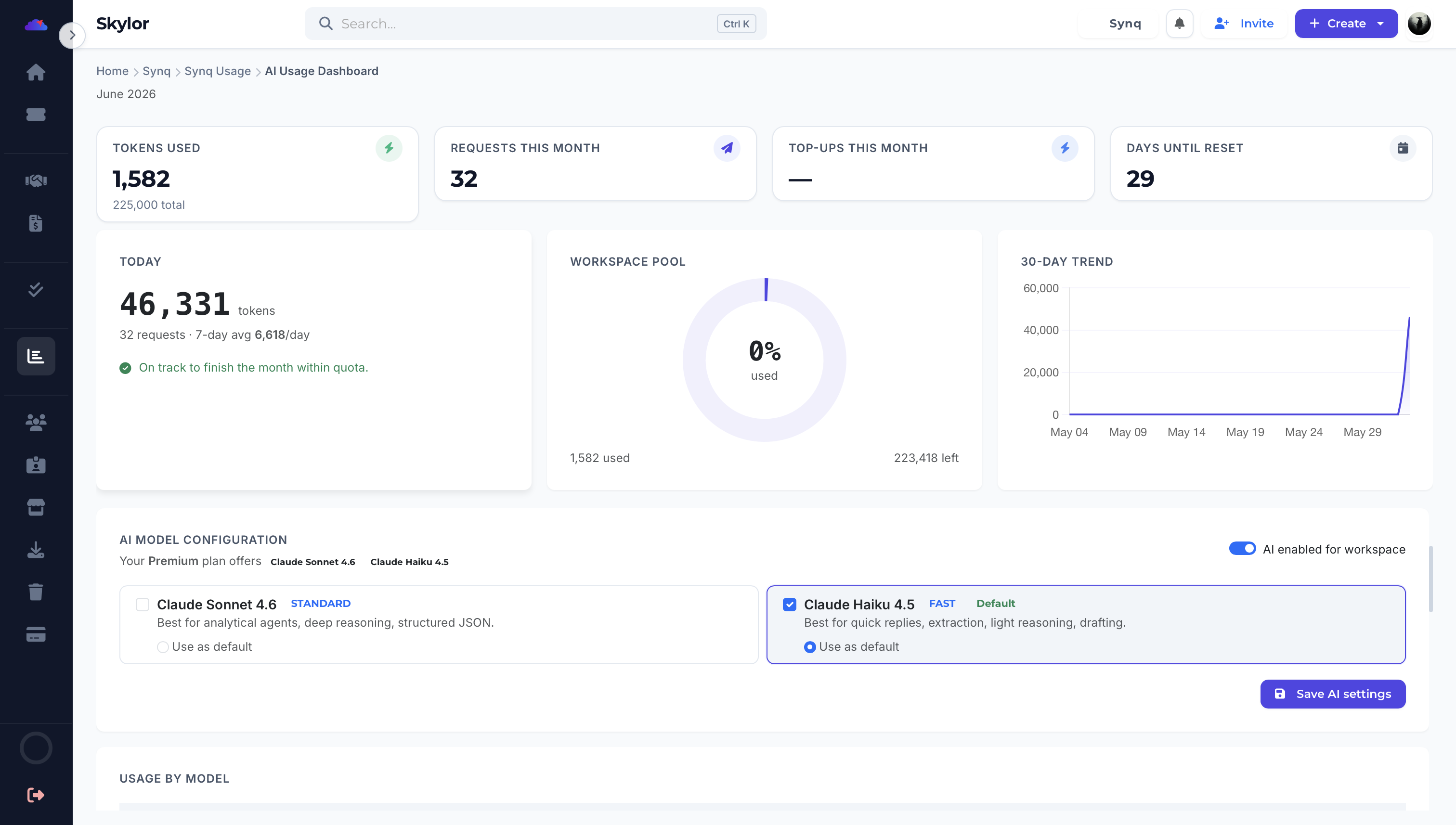Viewport: 1456px width, 825px height.
Task: Open the double-checkmark tasks icon
Action: 36,290
